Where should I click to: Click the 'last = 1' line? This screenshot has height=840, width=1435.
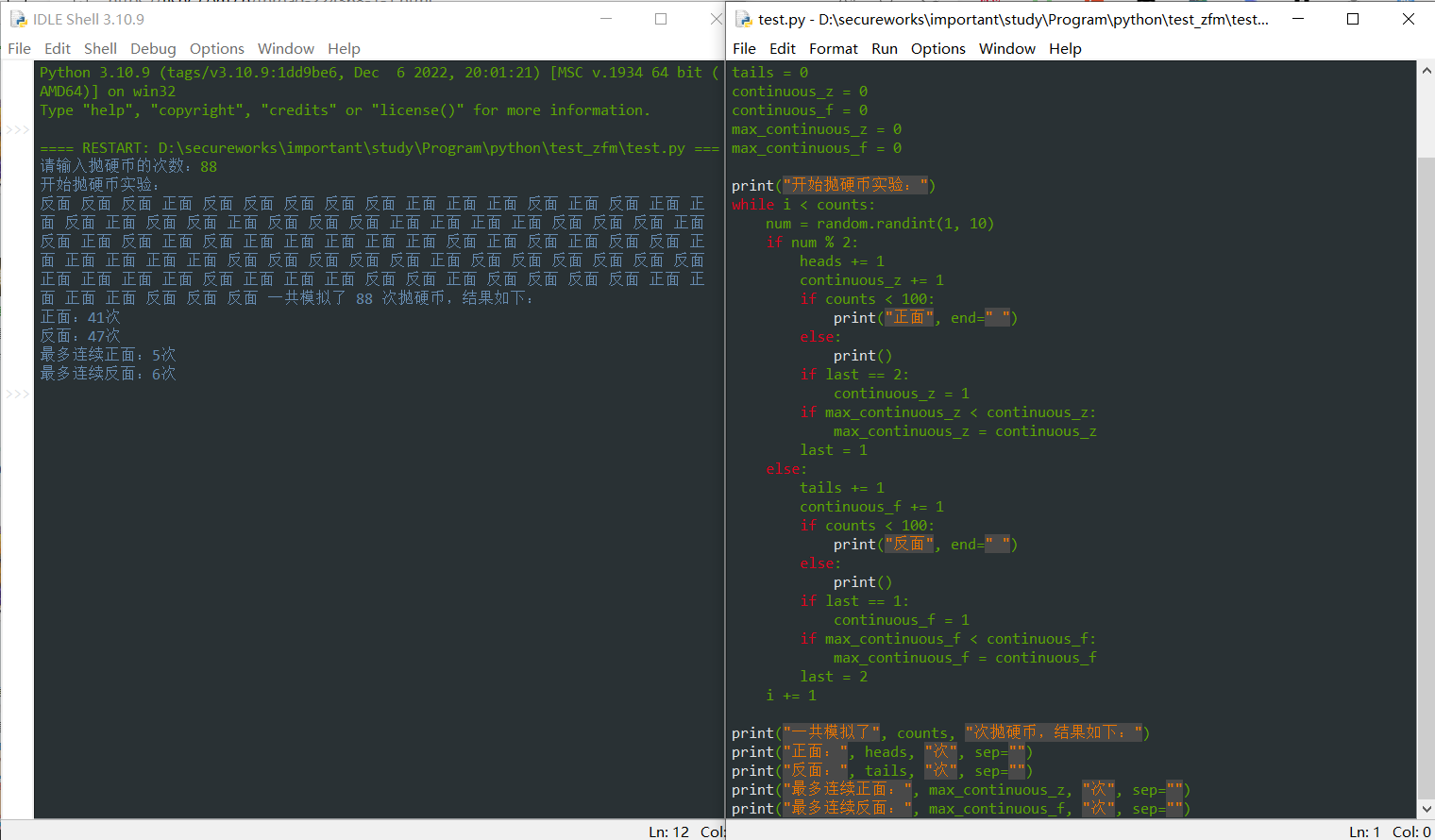[834, 450]
